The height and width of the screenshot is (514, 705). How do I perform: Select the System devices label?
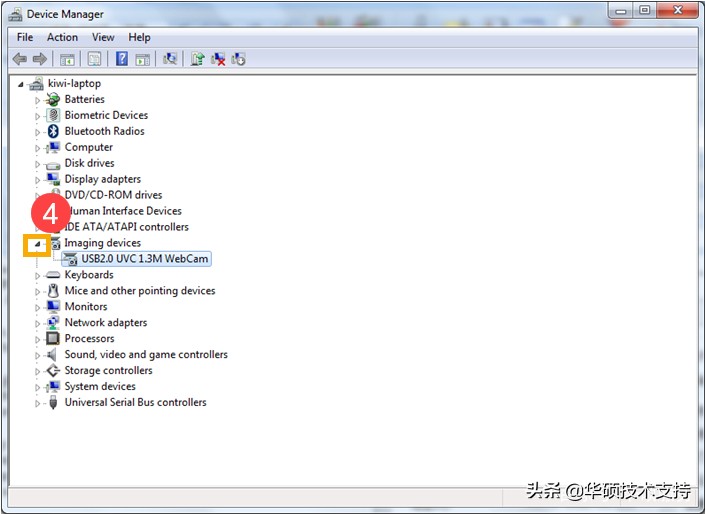(100, 386)
